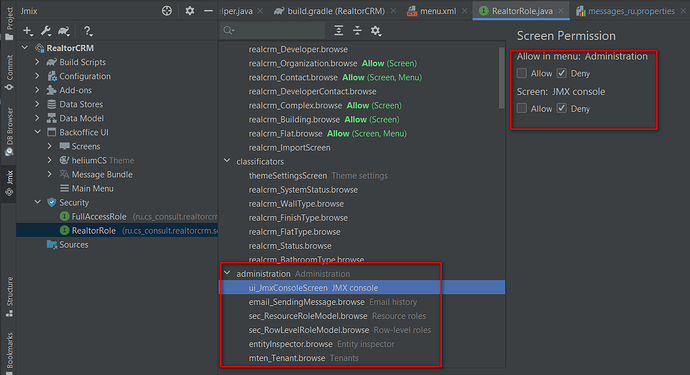Screen dimensions: 690x375
Task: Uncheck Deny for 'Allow in menu: Administration'
Action: (x=562, y=73)
